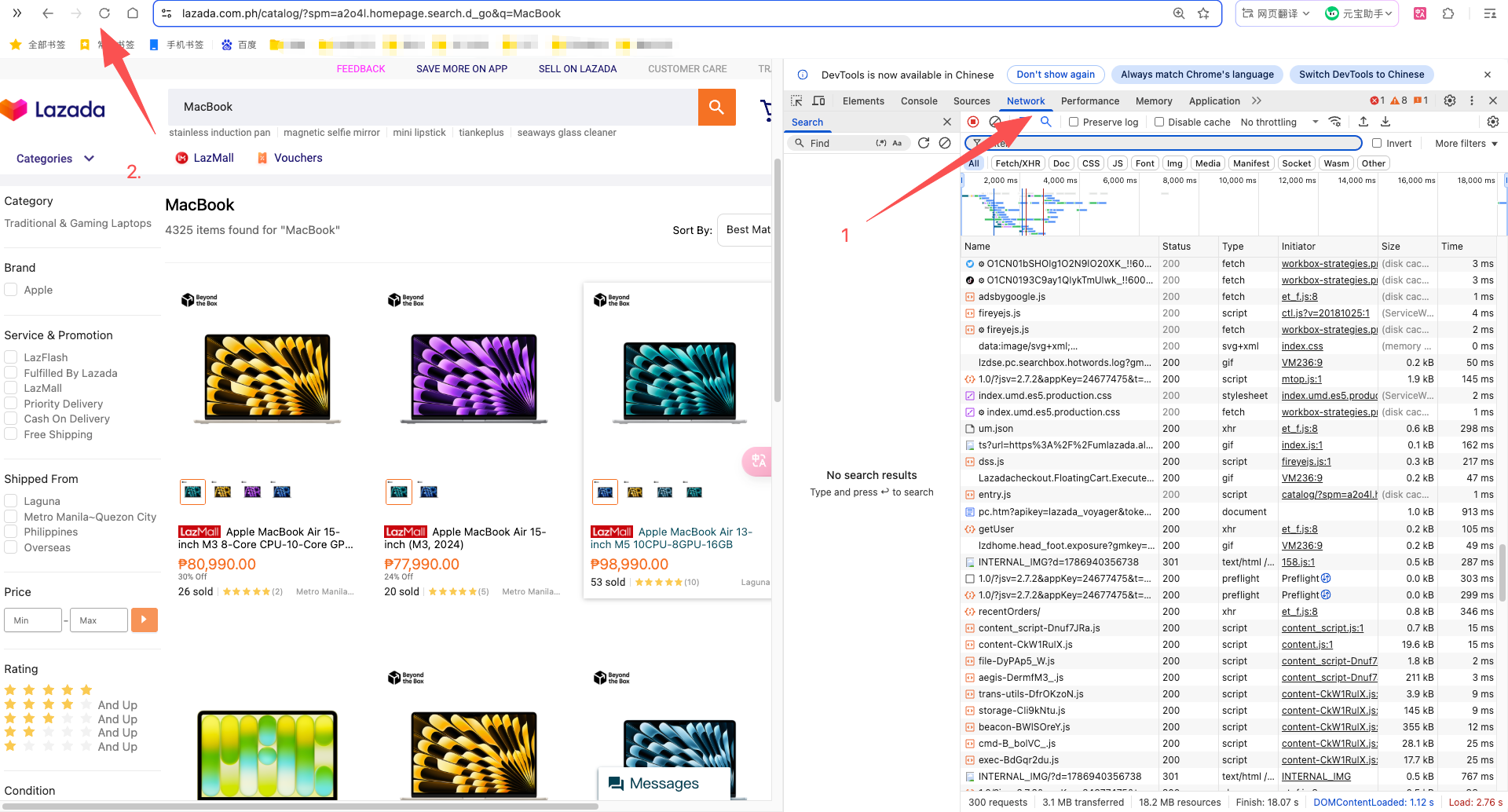Screen dimensions: 1508x812
Task: Open the Sort By Best Match dropdown
Action: [x=745, y=229]
